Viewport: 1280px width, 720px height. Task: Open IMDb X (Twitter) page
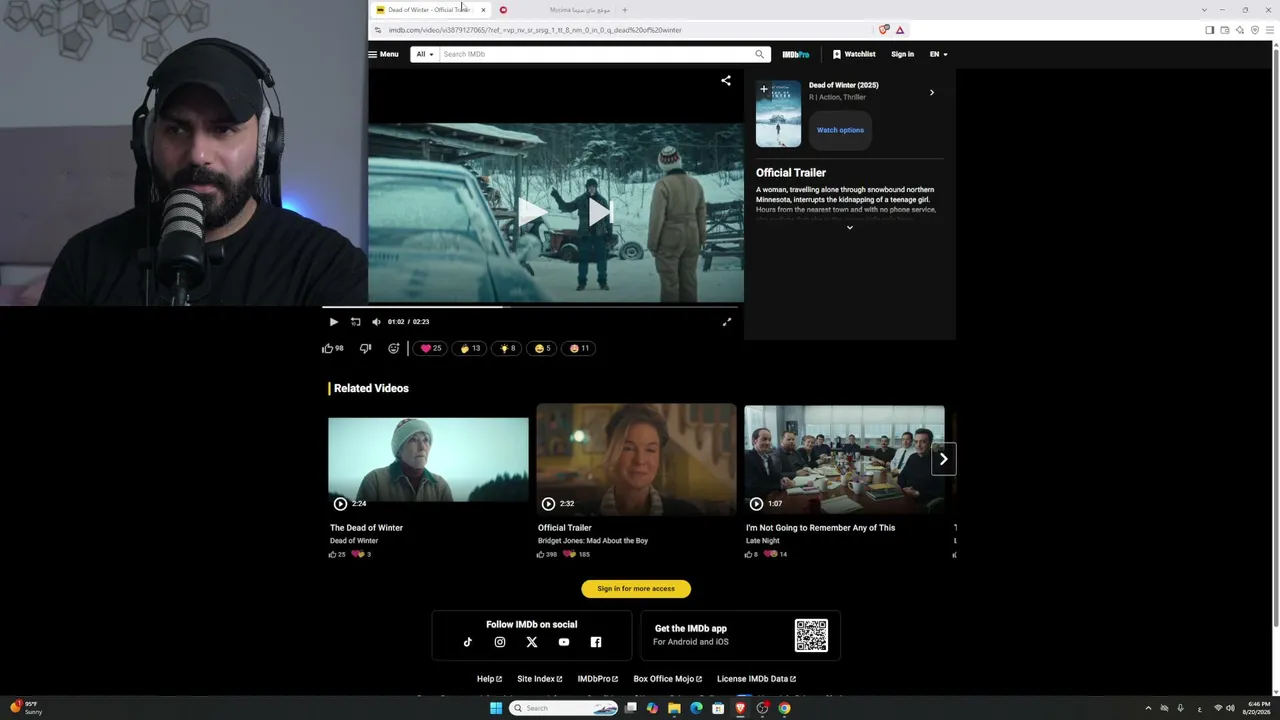coord(532,642)
